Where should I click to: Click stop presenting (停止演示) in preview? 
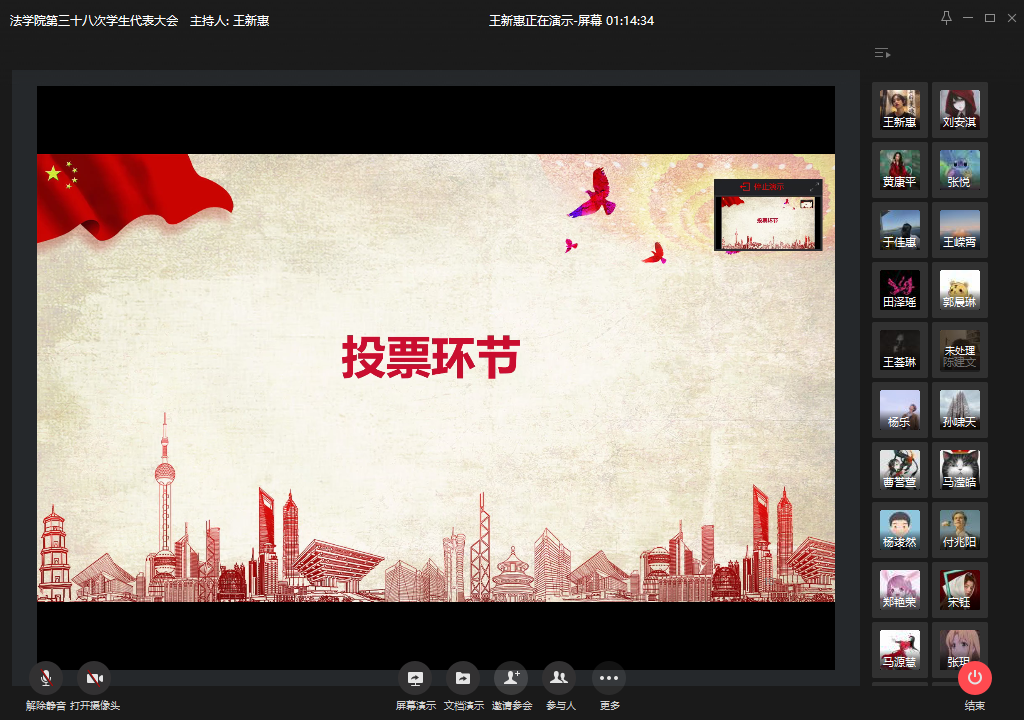[762, 187]
